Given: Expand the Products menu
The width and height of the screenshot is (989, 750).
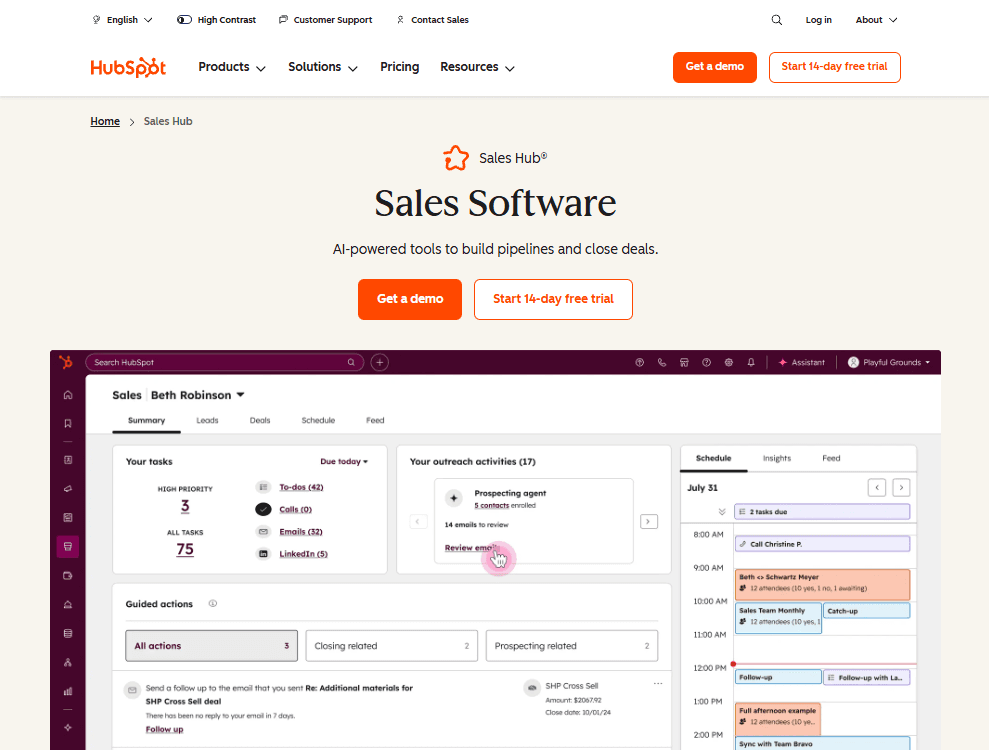Looking at the screenshot, I should [x=231, y=67].
